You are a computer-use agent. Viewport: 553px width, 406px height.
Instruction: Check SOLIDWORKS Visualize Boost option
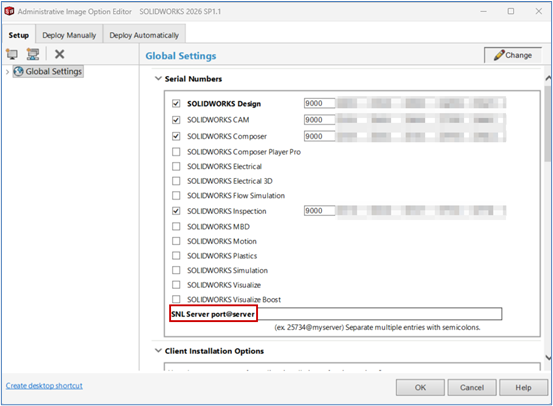click(x=176, y=299)
